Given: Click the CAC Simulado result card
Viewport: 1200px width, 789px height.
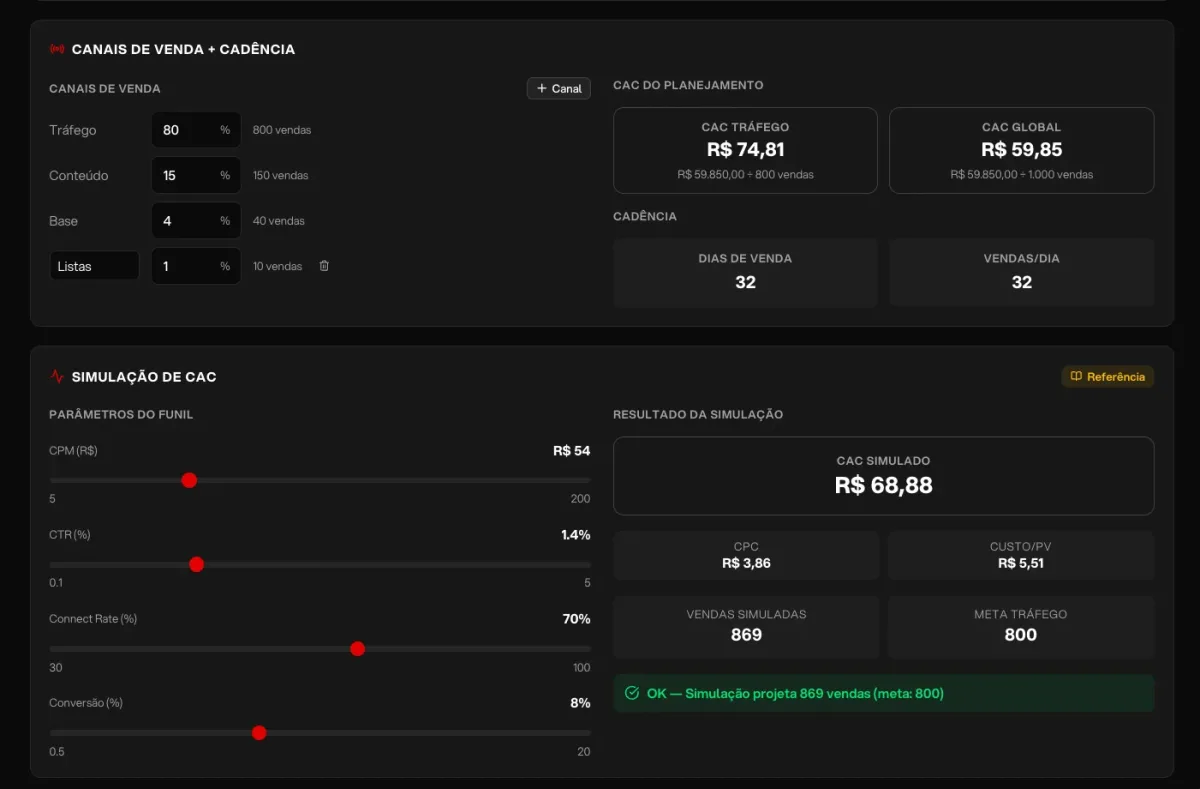Looking at the screenshot, I should point(883,476).
